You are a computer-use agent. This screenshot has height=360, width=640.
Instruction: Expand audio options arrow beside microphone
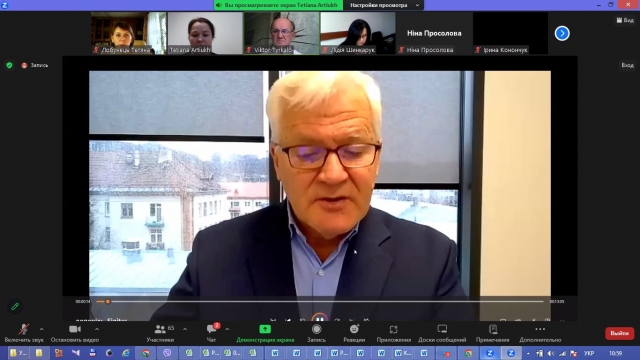tap(42, 329)
